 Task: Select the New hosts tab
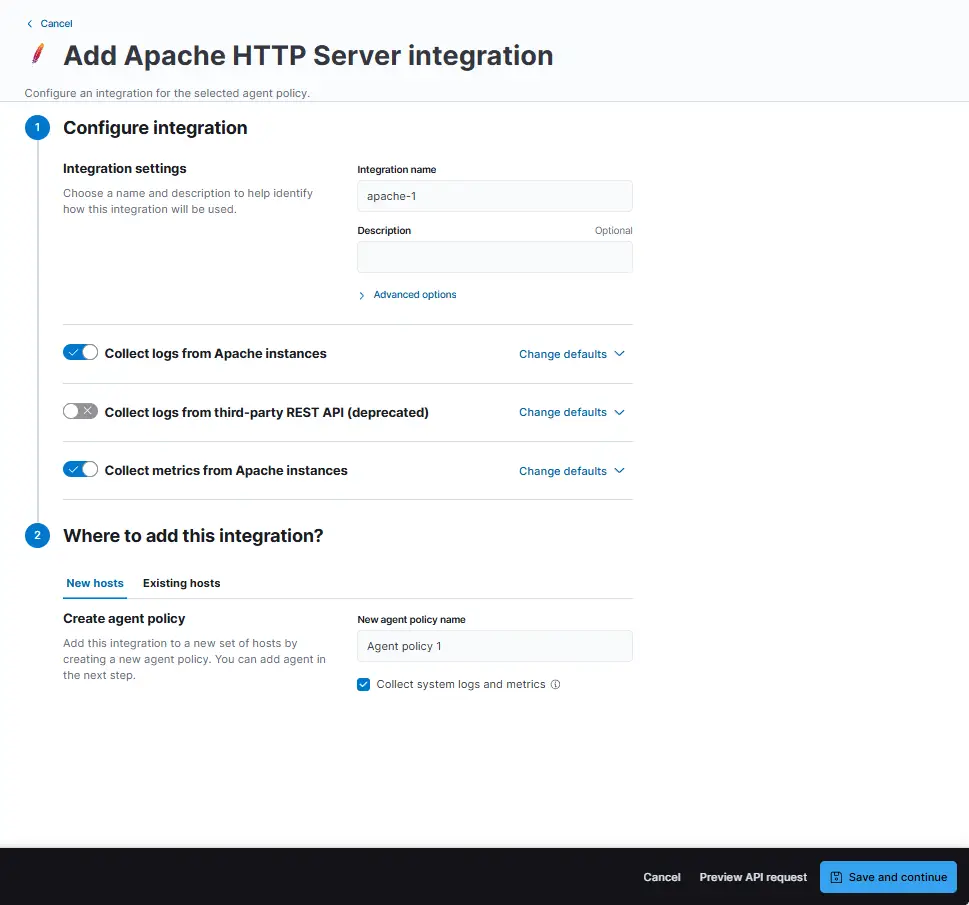[95, 584]
